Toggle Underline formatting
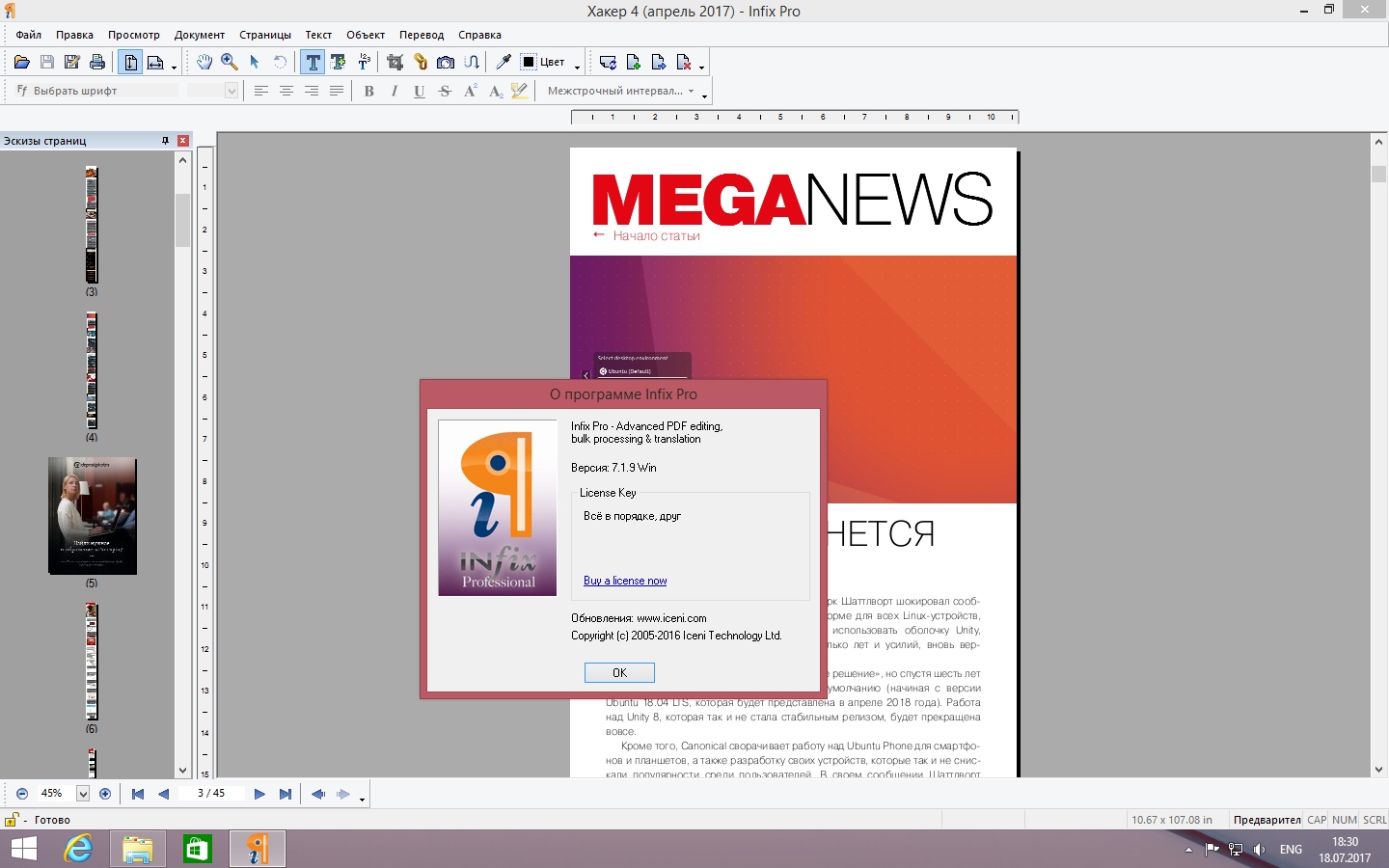The width and height of the screenshot is (1389, 868). [x=419, y=91]
